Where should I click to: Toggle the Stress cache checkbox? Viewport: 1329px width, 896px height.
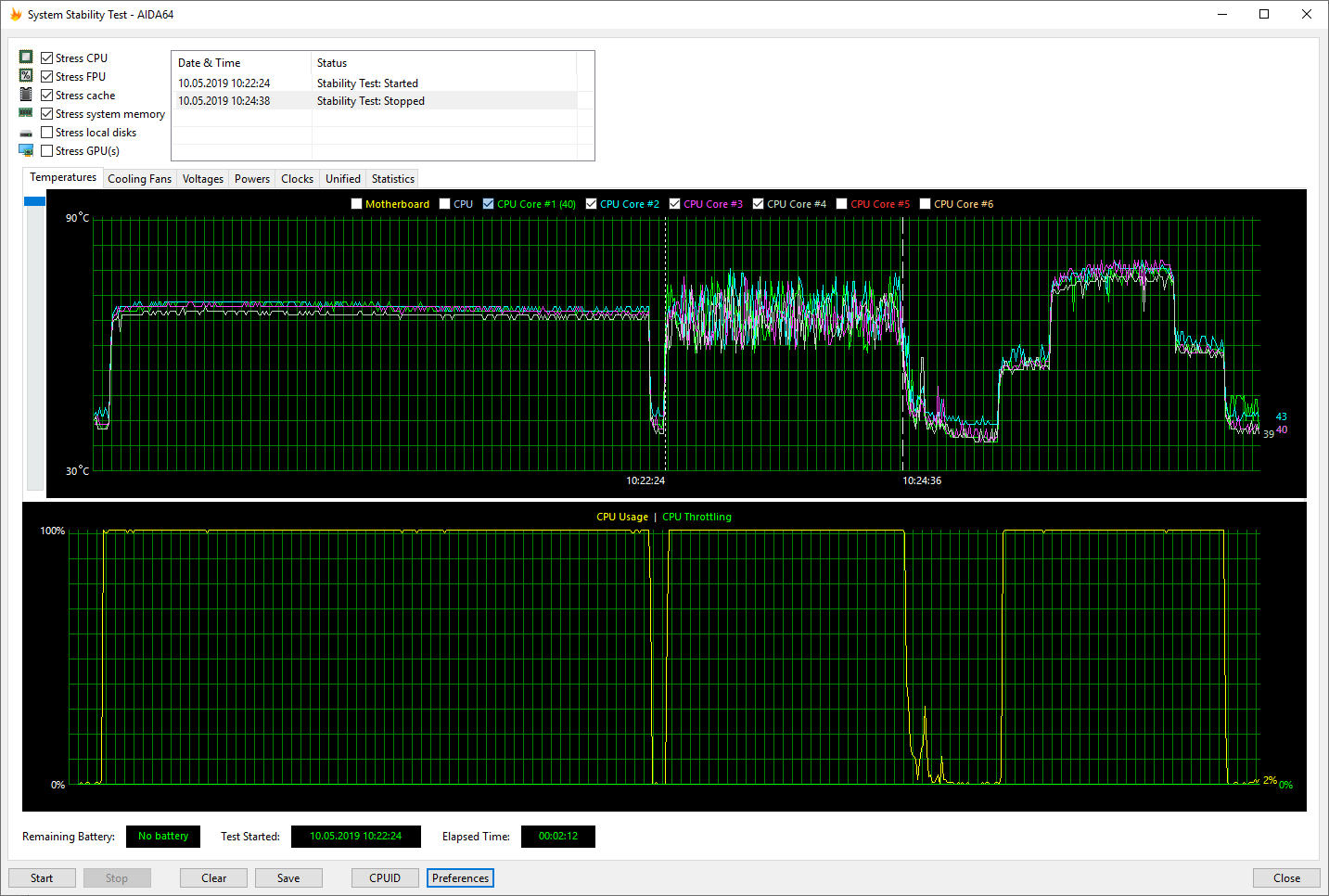46,95
